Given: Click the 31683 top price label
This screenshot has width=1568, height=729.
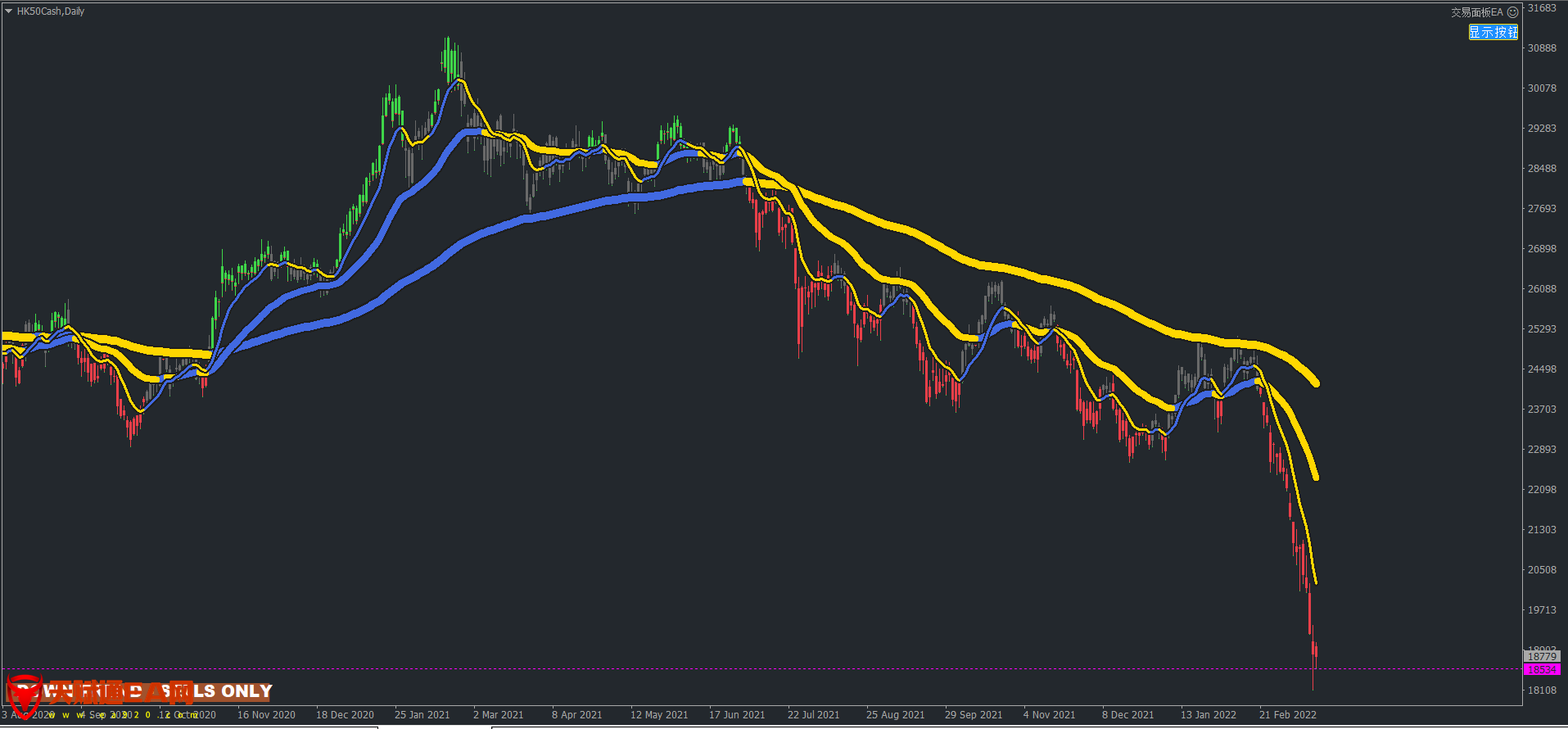Looking at the screenshot, I should click(x=1542, y=8).
